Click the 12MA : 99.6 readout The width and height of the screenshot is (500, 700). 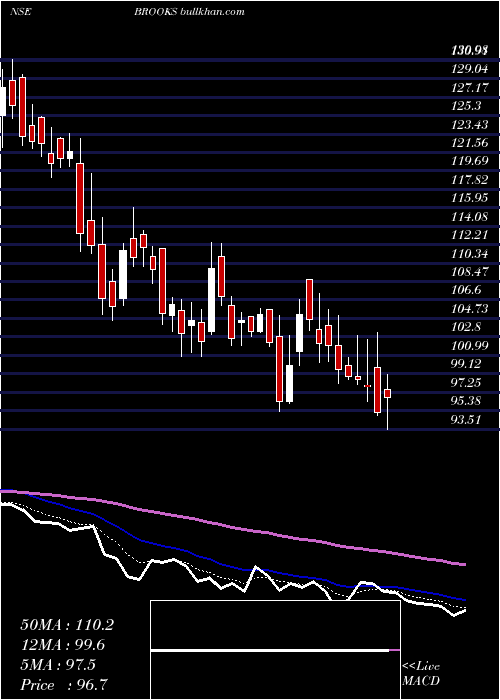[x=62, y=645]
